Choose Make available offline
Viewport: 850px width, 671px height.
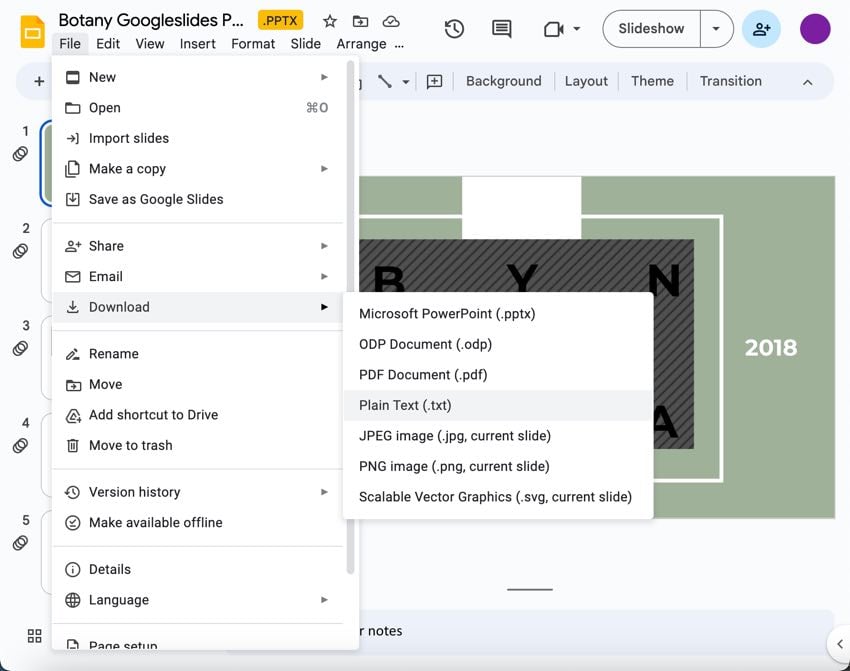coord(155,523)
